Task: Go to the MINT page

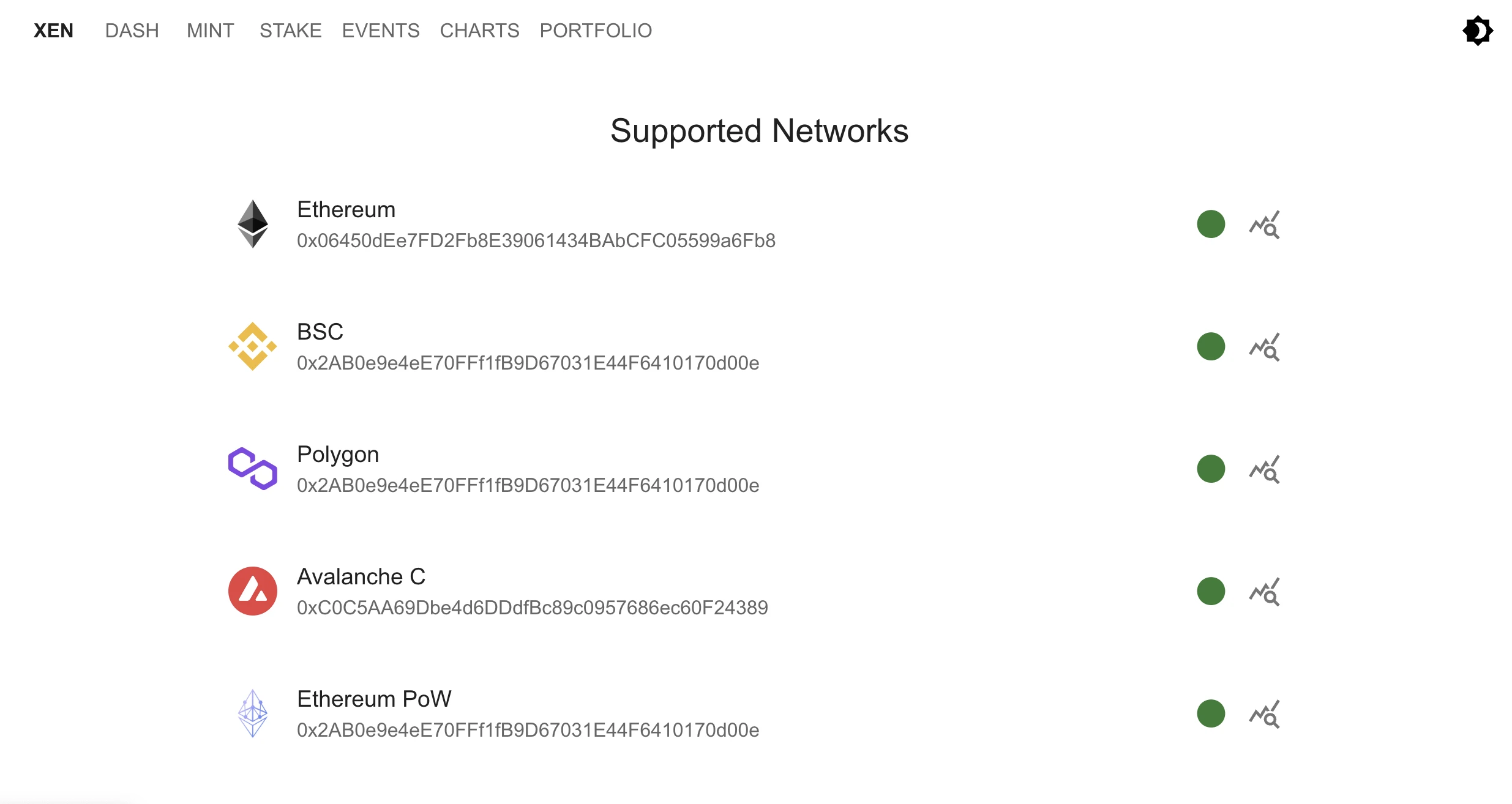Action: [210, 31]
